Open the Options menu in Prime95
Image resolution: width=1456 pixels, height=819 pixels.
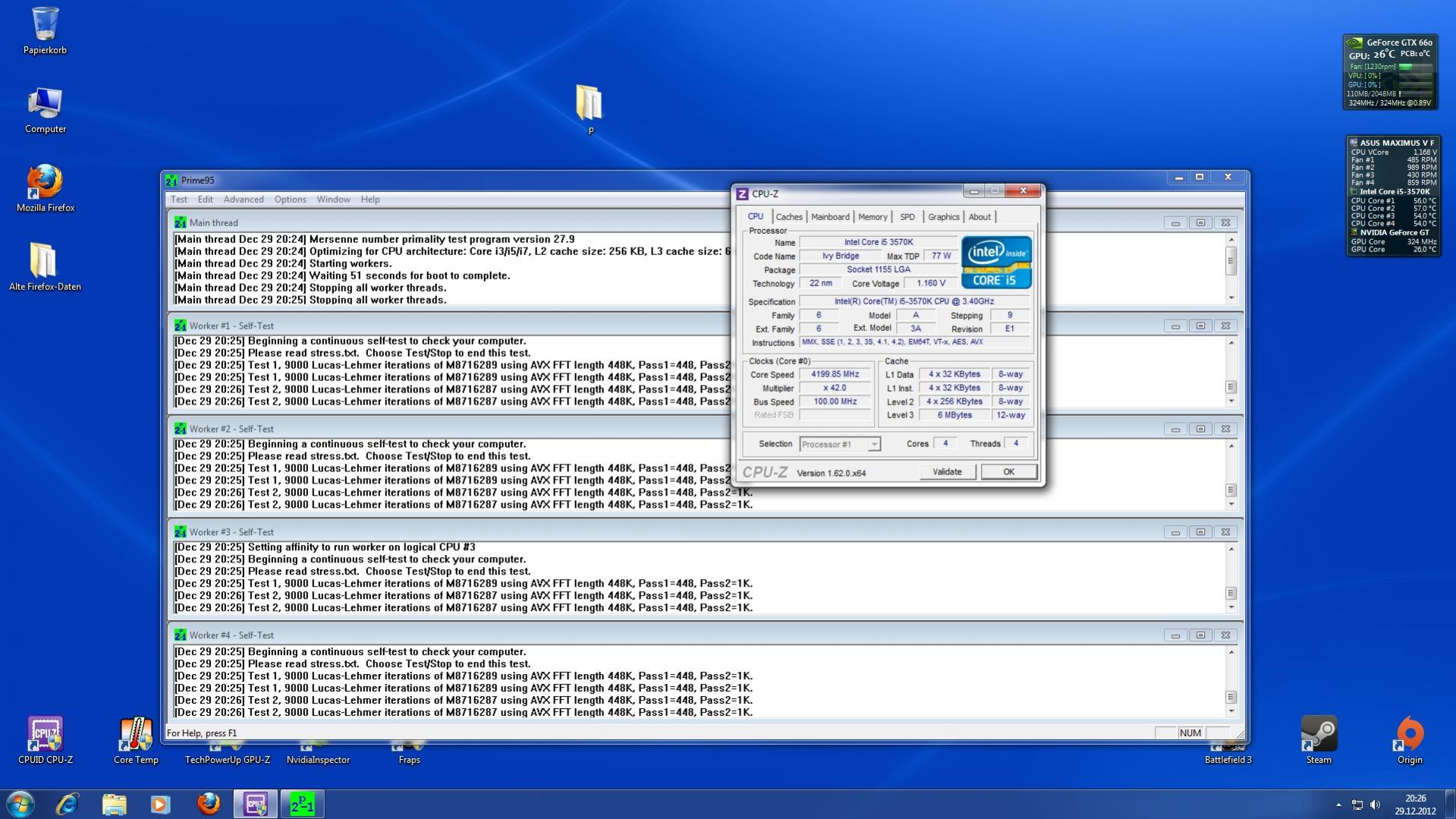coord(290,200)
